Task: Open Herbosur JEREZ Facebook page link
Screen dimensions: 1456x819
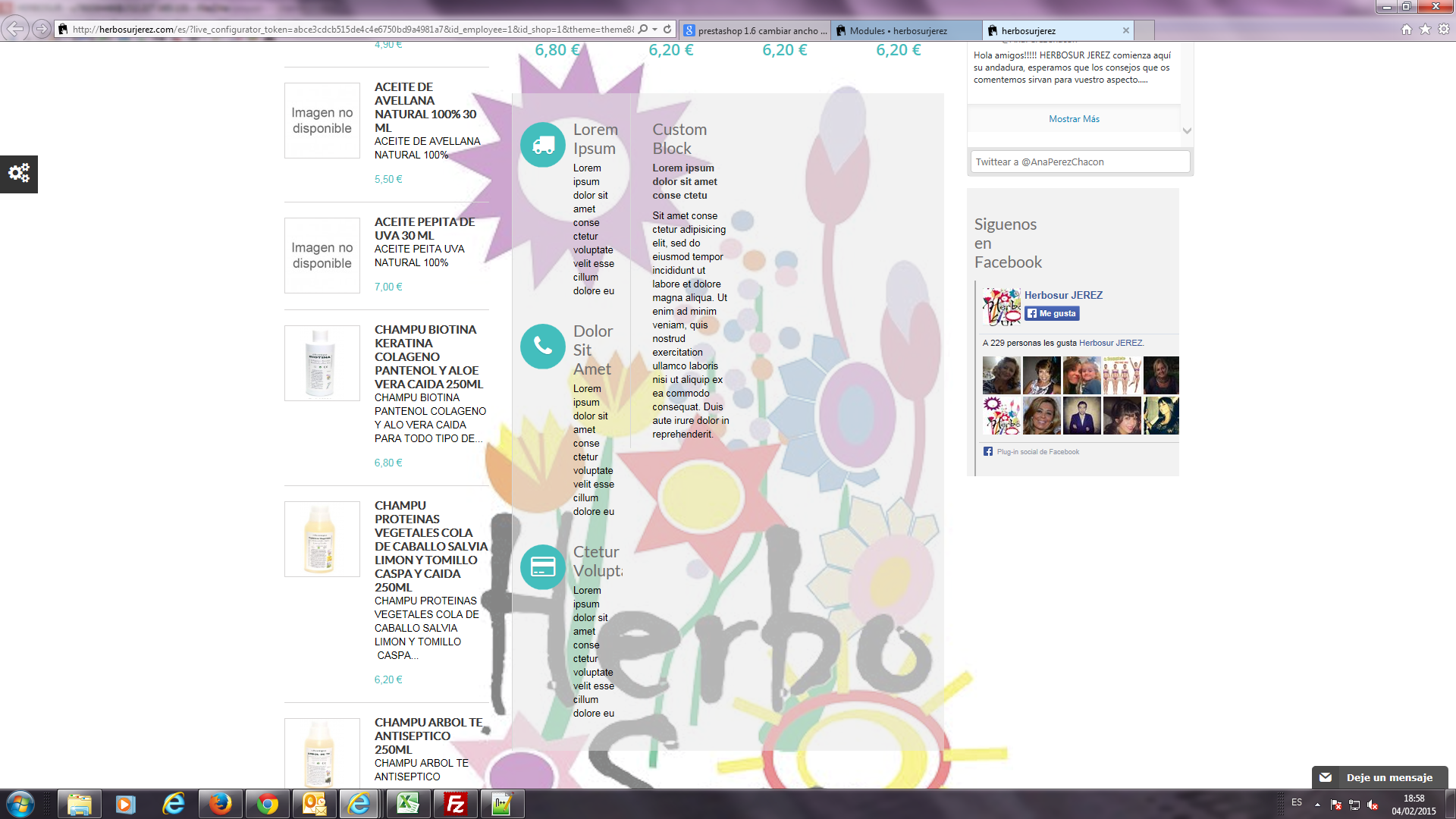Action: pyautogui.click(x=1063, y=295)
